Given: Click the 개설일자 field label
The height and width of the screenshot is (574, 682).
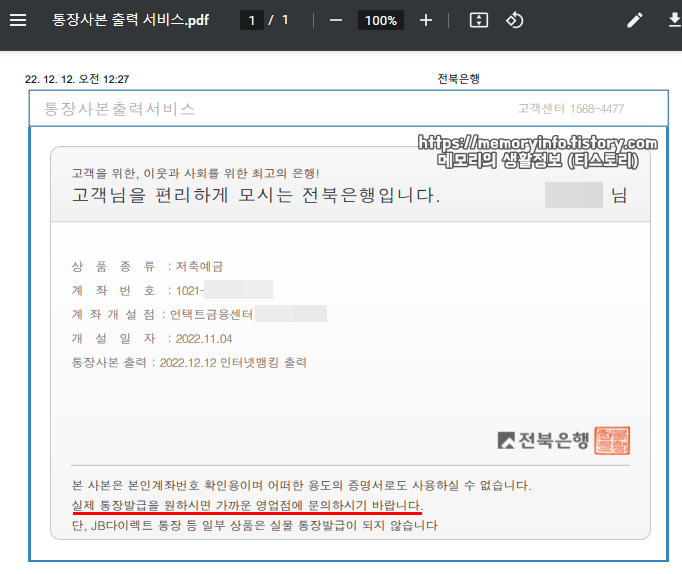Looking at the screenshot, I should coord(114,338).
